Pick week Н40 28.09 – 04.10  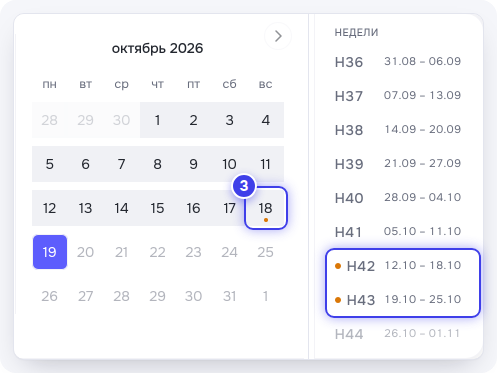pyautogui.click(x=398, y=198)
